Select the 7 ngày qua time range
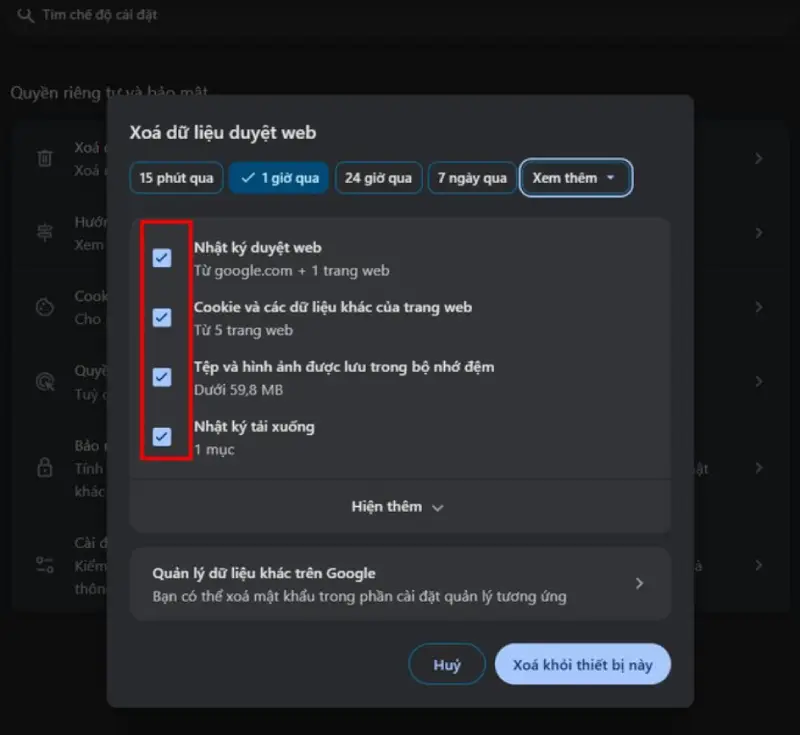This screenshot has width=800, height=735. tap(472, 178)
